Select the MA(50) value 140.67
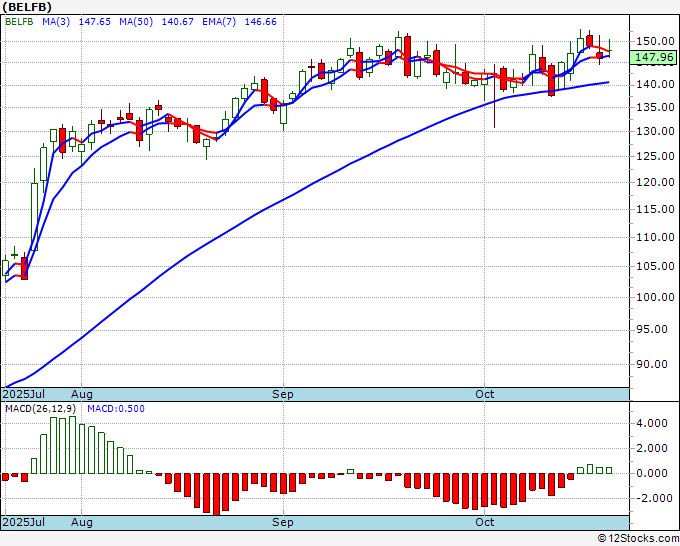Screen dimensions: 680x546 [177, 22]
